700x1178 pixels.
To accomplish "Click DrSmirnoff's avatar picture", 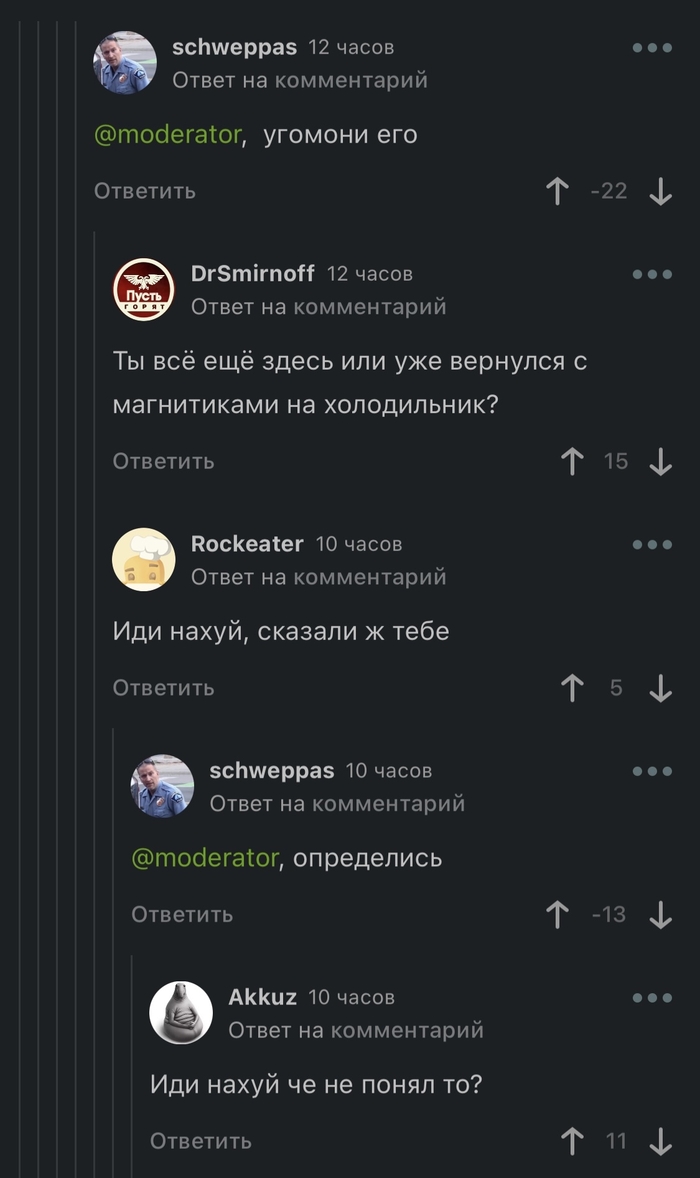I will (x=143, y=289).
